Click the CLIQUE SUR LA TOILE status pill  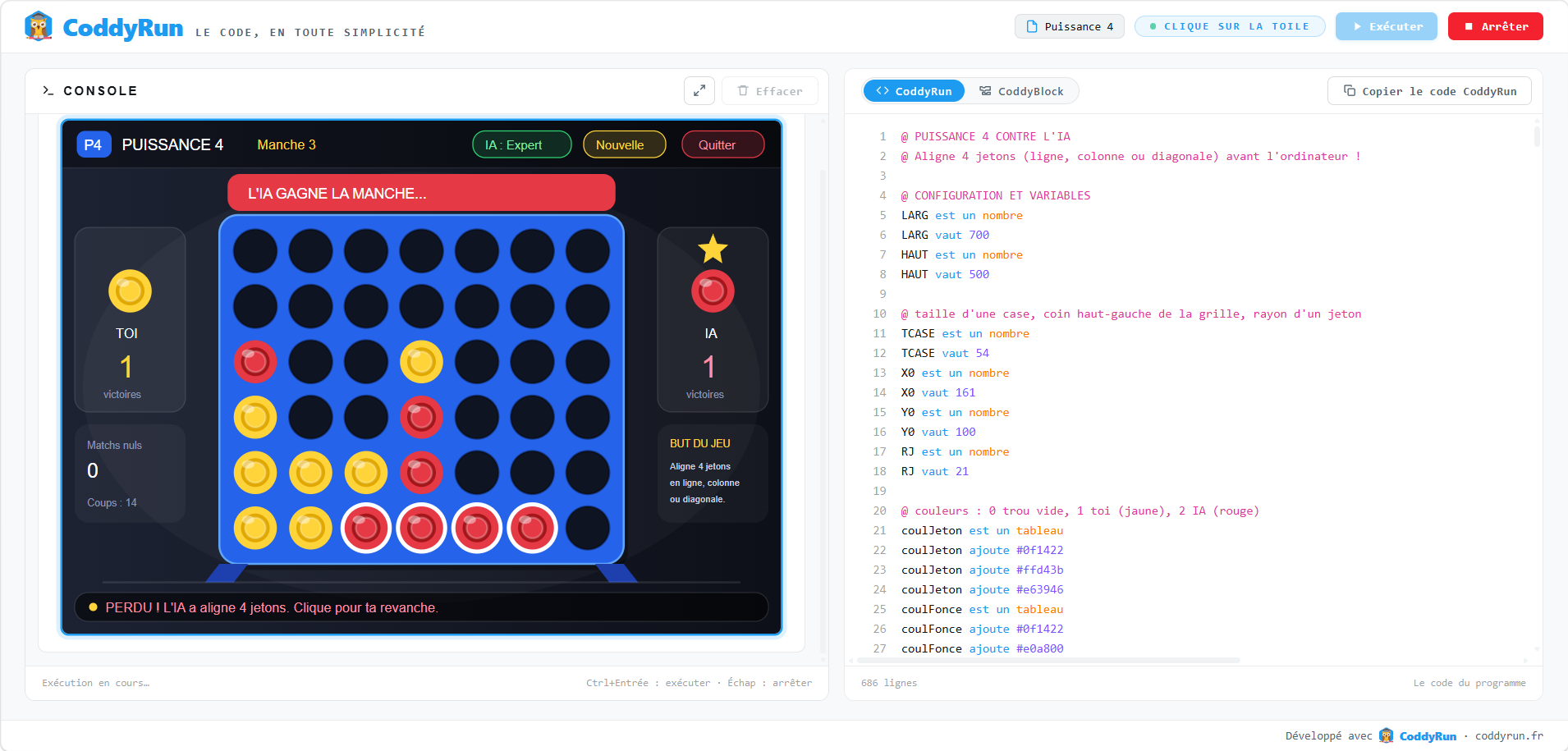click(x=1230, y=26)
